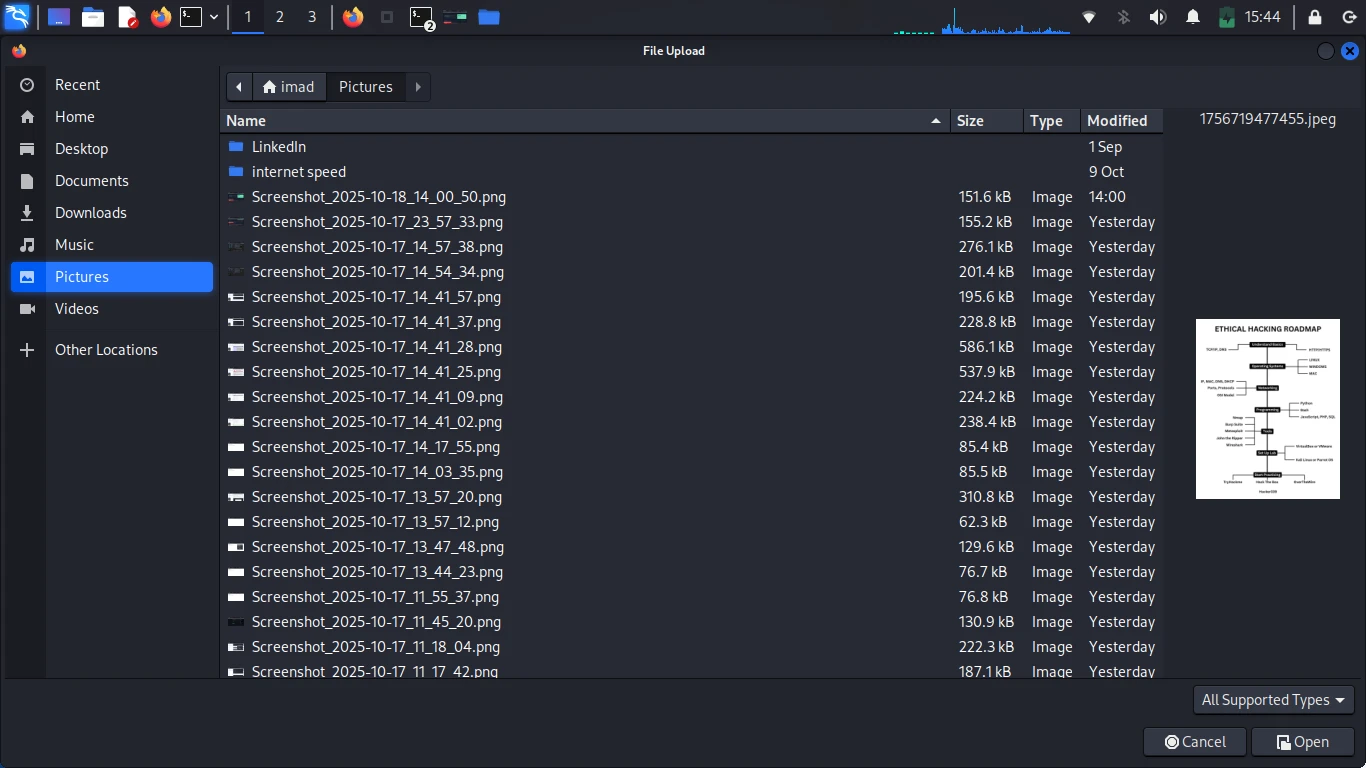Navigate to imad home path segment
This screenshot has width=1366, height=768.
[x=288, y=87]
